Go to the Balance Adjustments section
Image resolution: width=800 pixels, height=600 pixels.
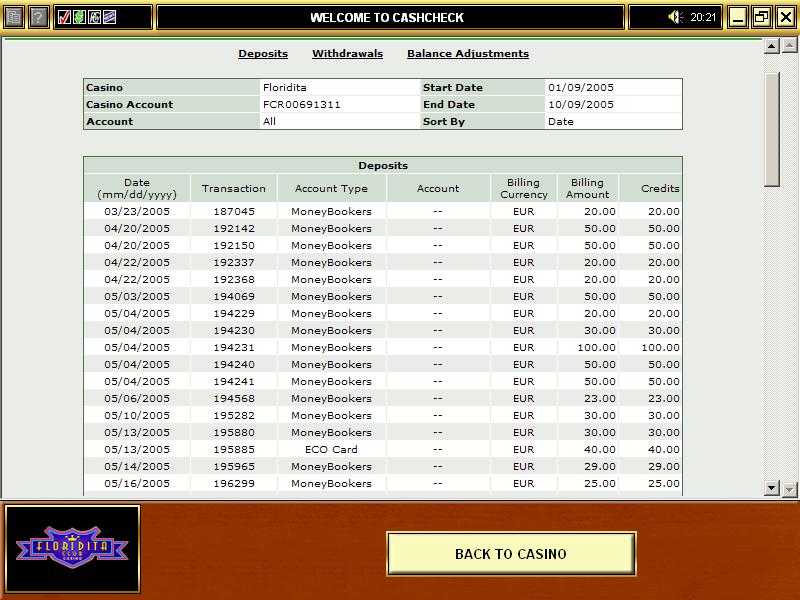click(x=468, y=54)
